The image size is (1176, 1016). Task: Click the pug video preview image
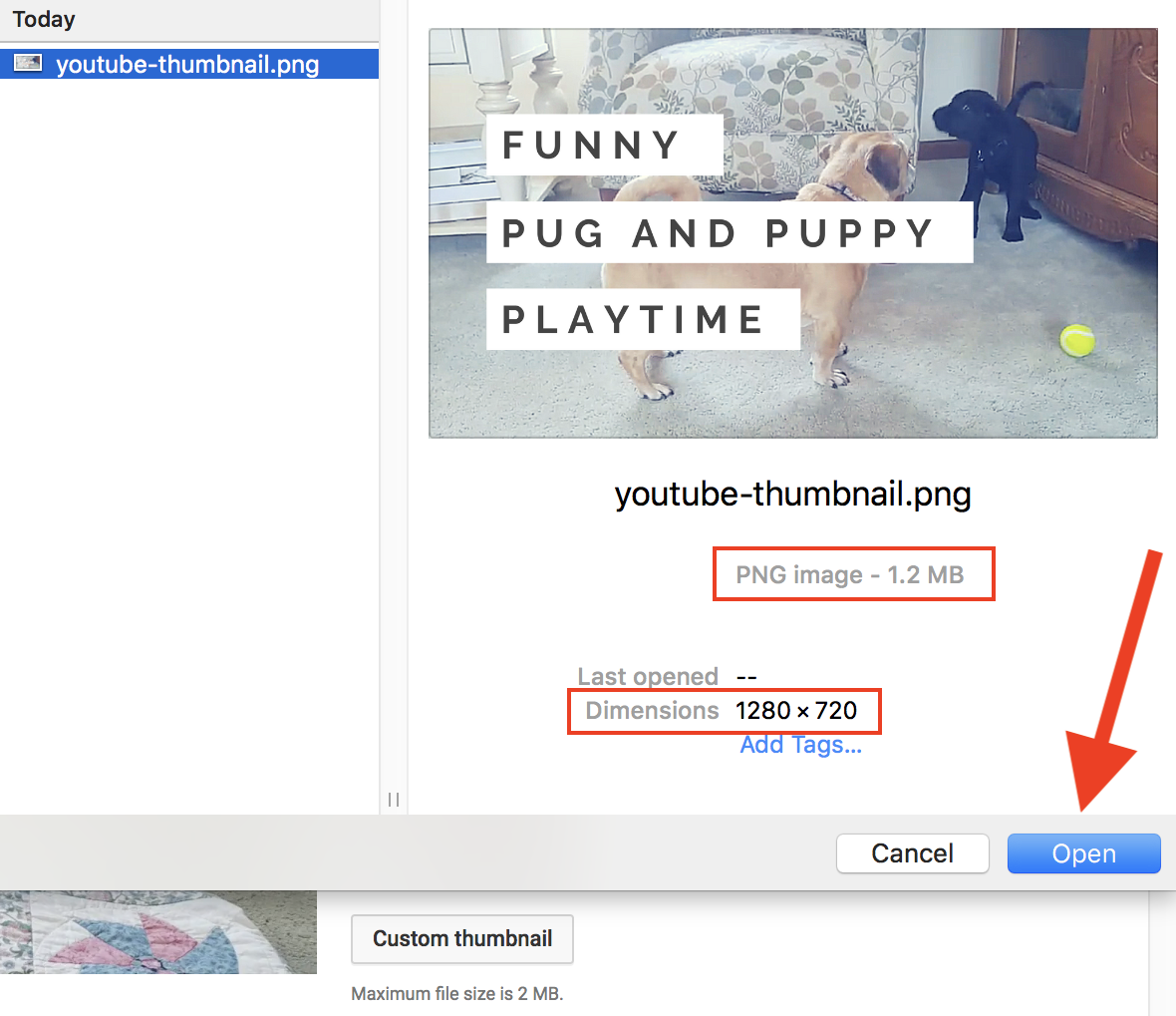click(x=792, y=232)
